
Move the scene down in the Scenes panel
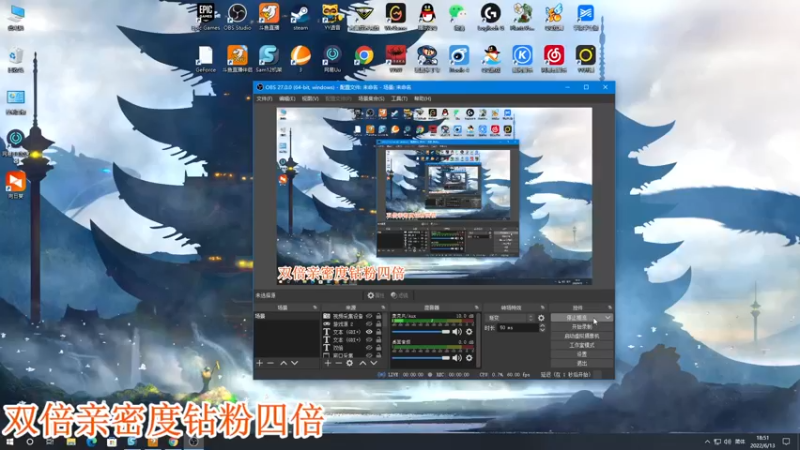coord(294,363)
